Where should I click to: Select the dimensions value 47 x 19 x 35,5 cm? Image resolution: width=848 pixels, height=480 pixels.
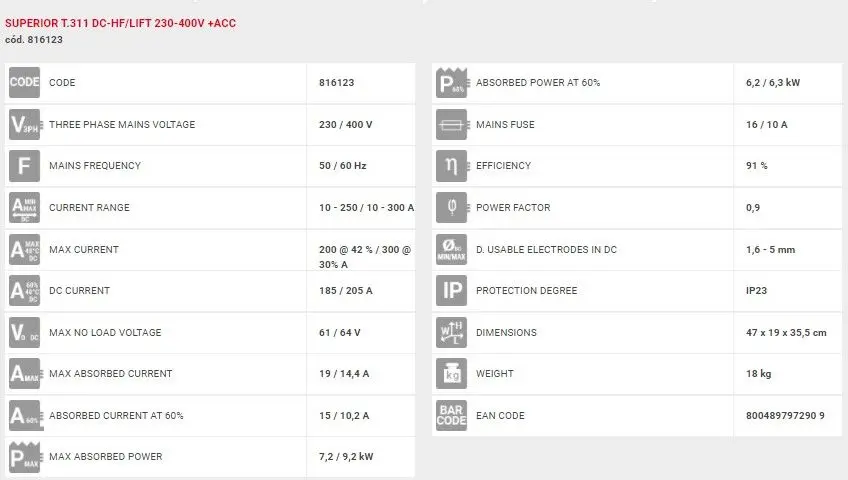point(788,333)
